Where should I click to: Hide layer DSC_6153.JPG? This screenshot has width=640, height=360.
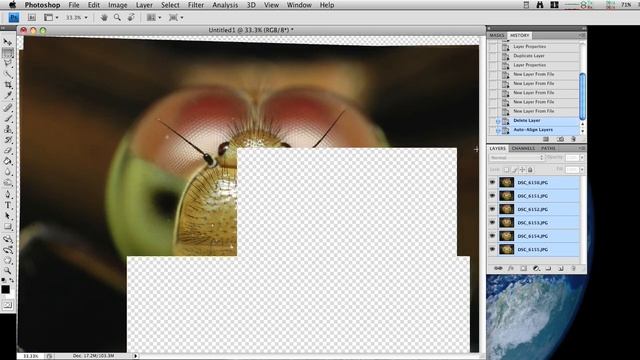click(492, 223)
